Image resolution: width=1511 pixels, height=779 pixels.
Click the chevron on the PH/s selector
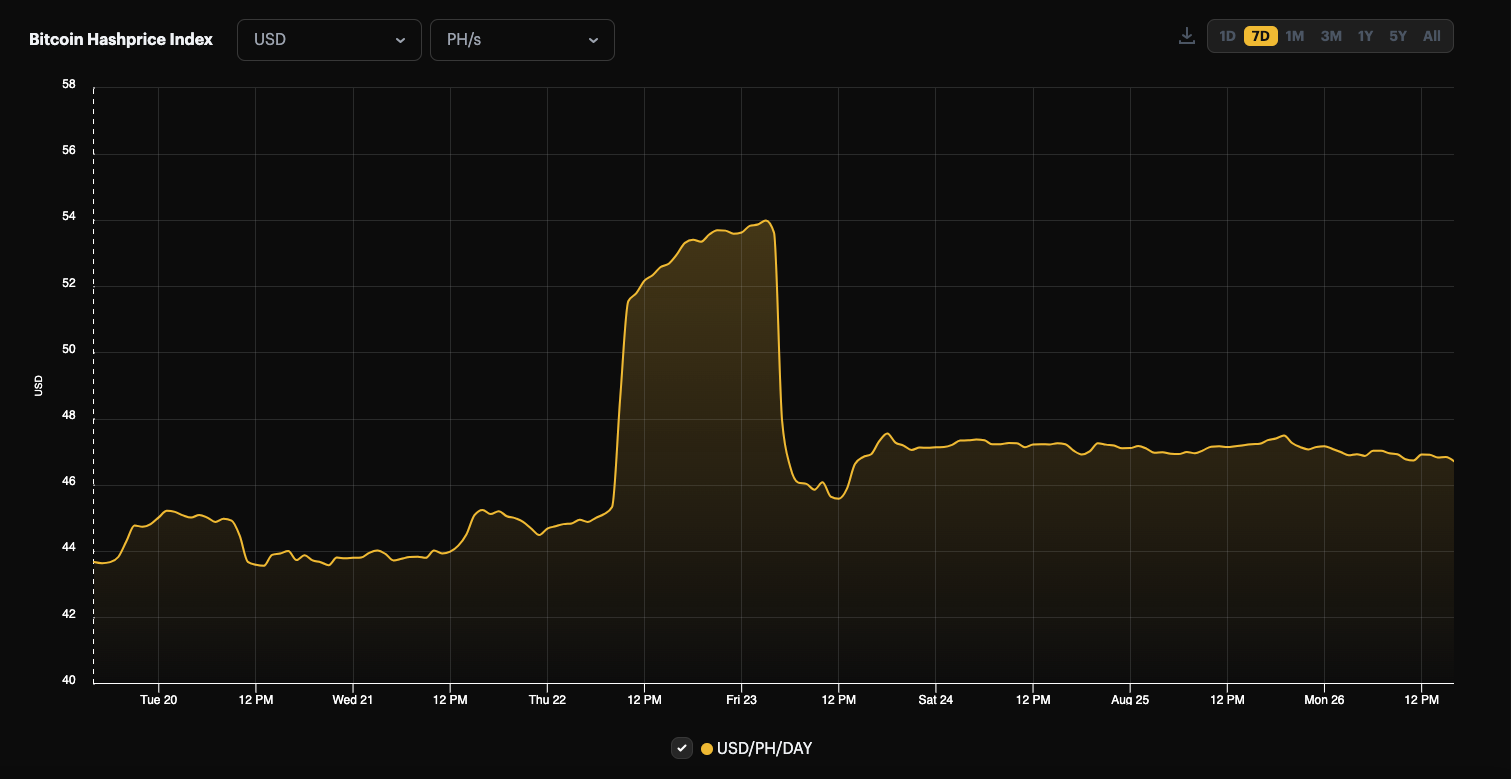594,40
